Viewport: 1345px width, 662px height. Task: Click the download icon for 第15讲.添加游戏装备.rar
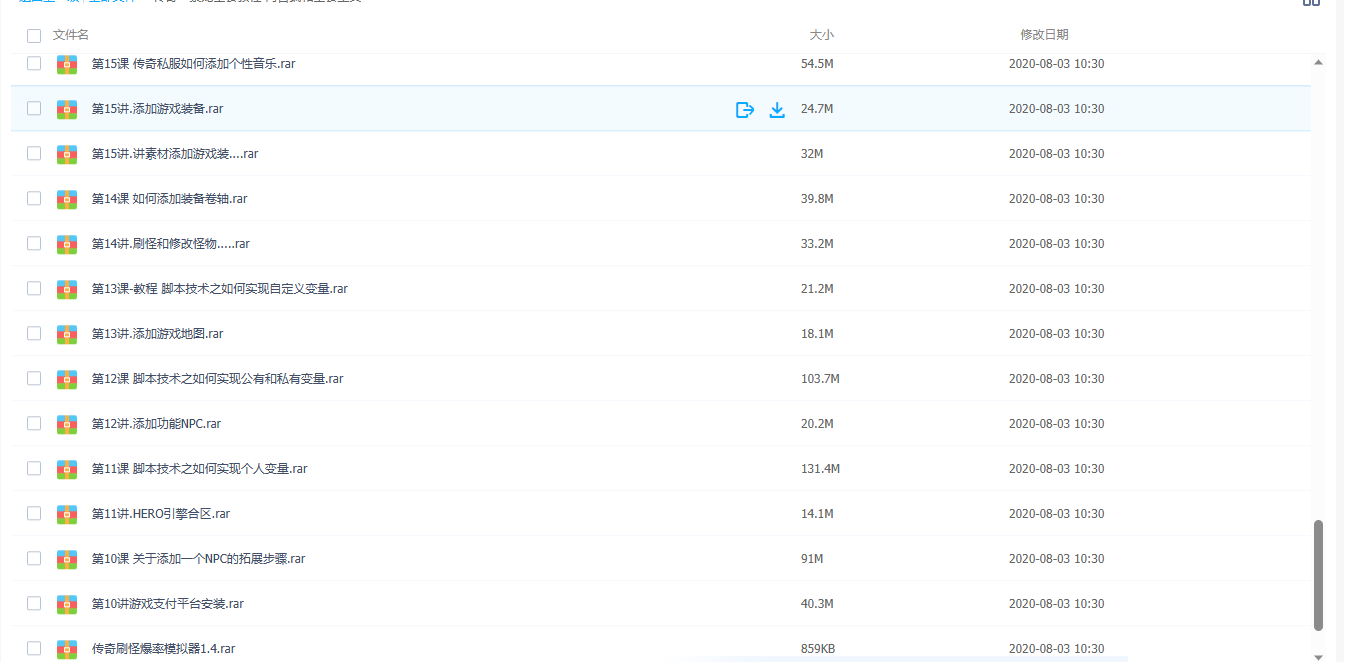777,110
